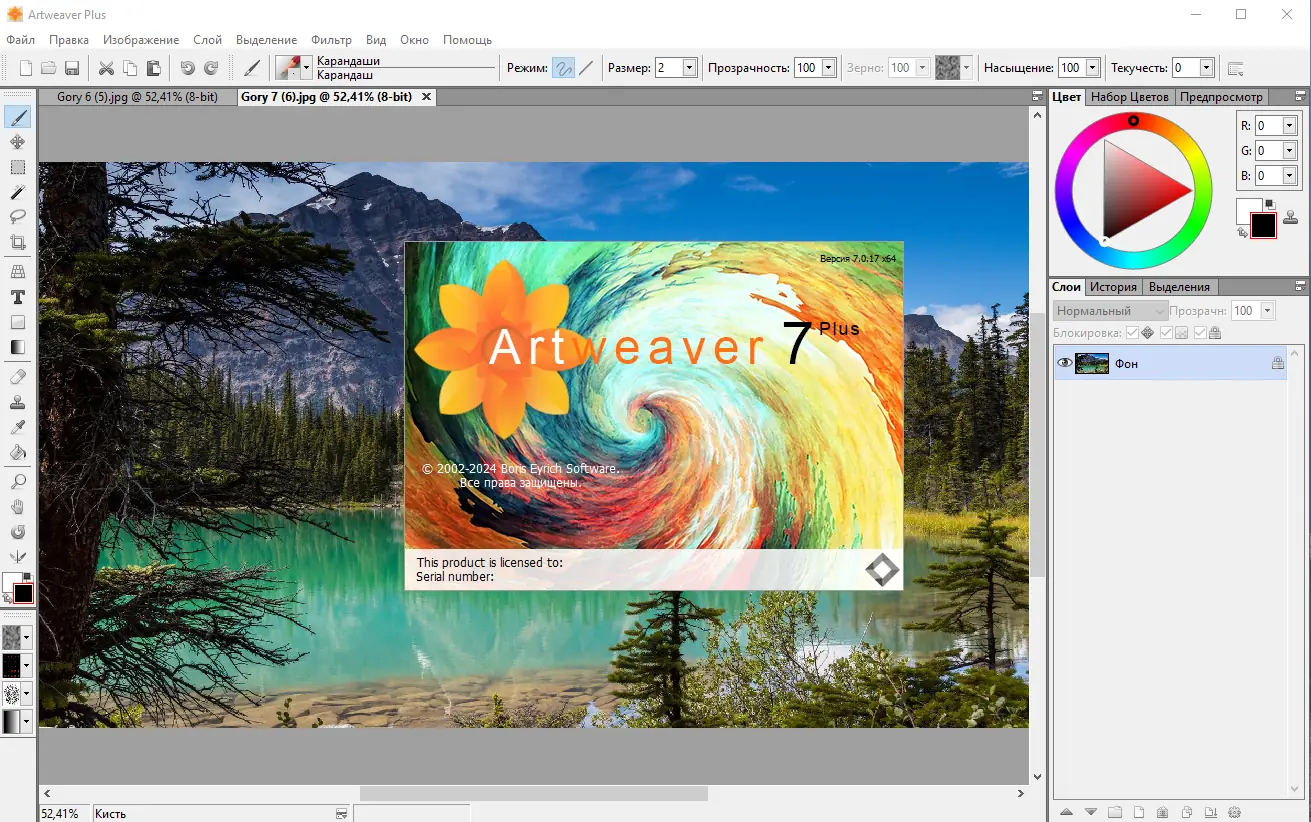Select the Paint Bucket tool
This screenshot has height=822, width=1311.
[18, 452]
